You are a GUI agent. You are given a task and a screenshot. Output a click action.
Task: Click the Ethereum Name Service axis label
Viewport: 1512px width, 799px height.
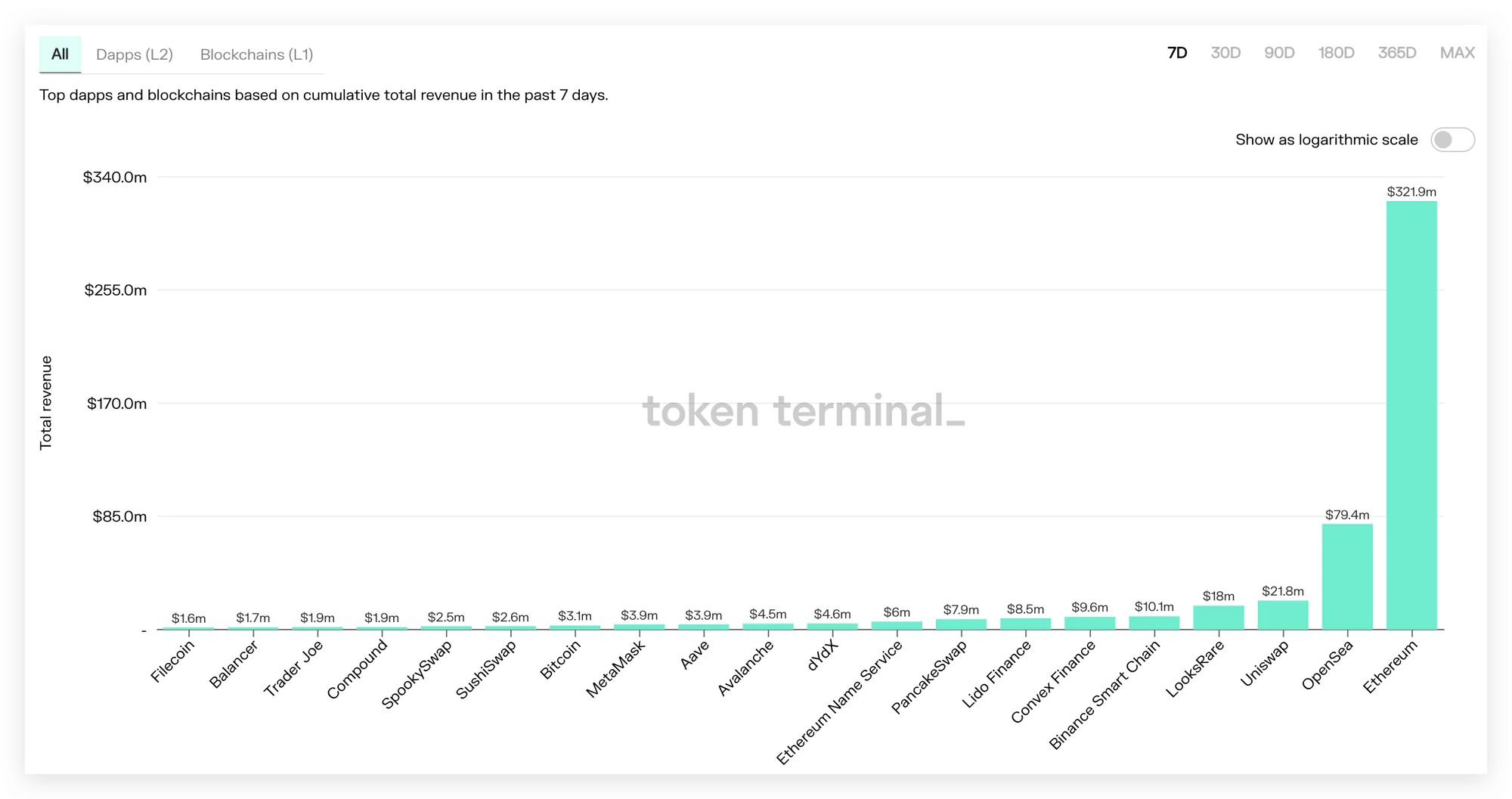click(x=839, y=703)
